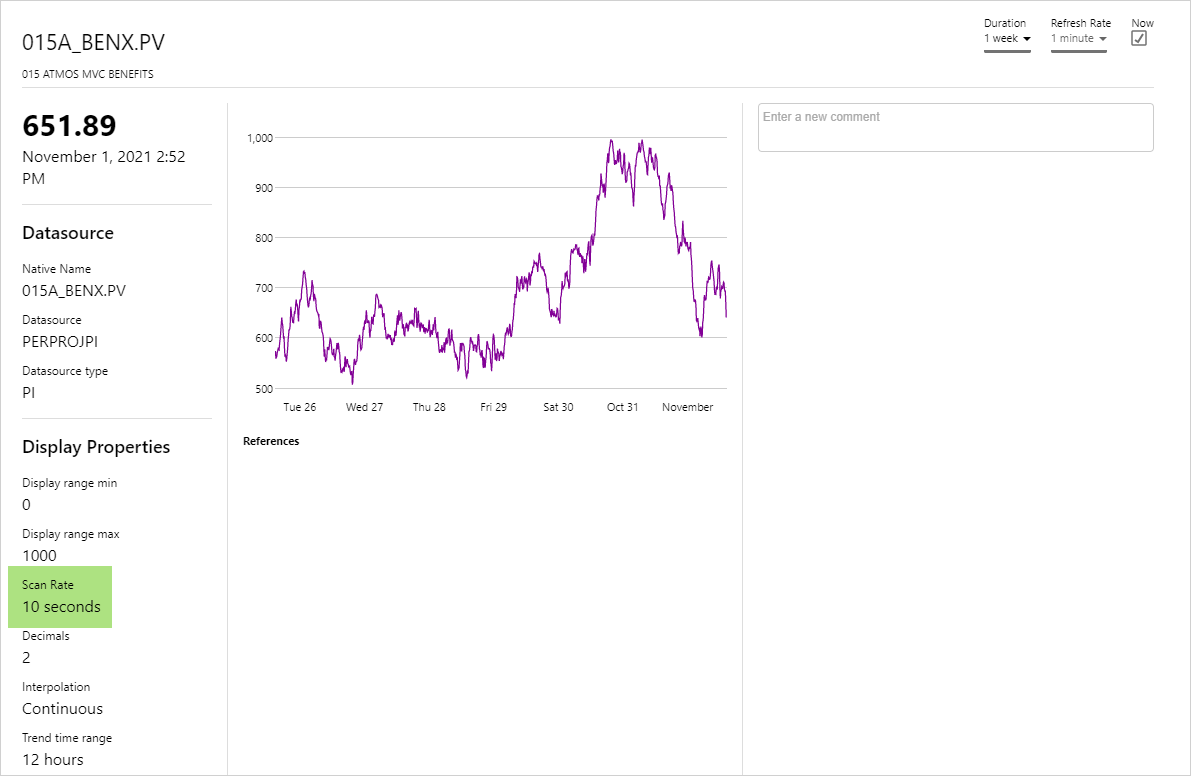The width and height of the screenshot is (1191, 776).
Task: Click the 1,000 y-axis label
Action: pos(260,138)
